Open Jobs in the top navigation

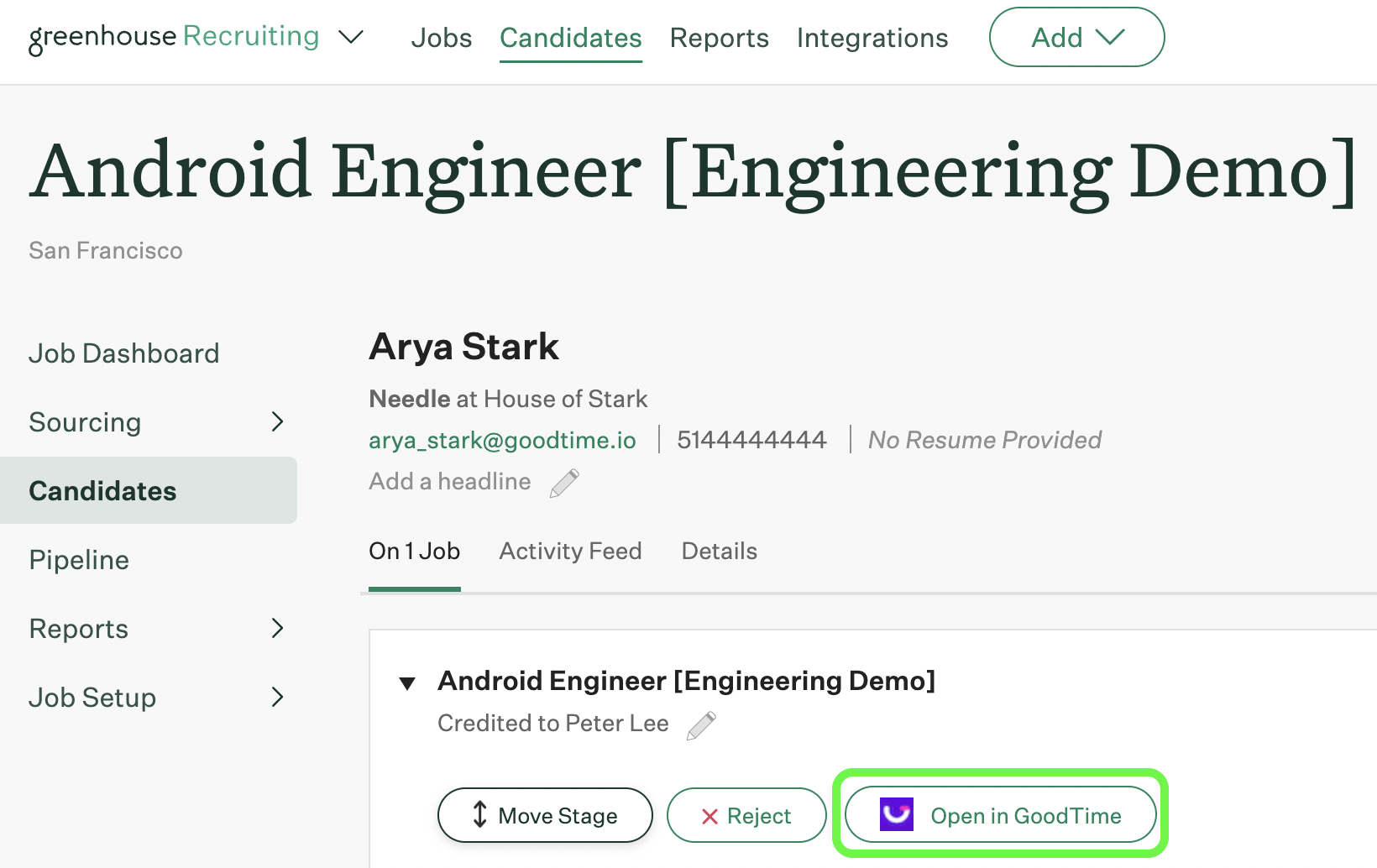tap(441, 38)
